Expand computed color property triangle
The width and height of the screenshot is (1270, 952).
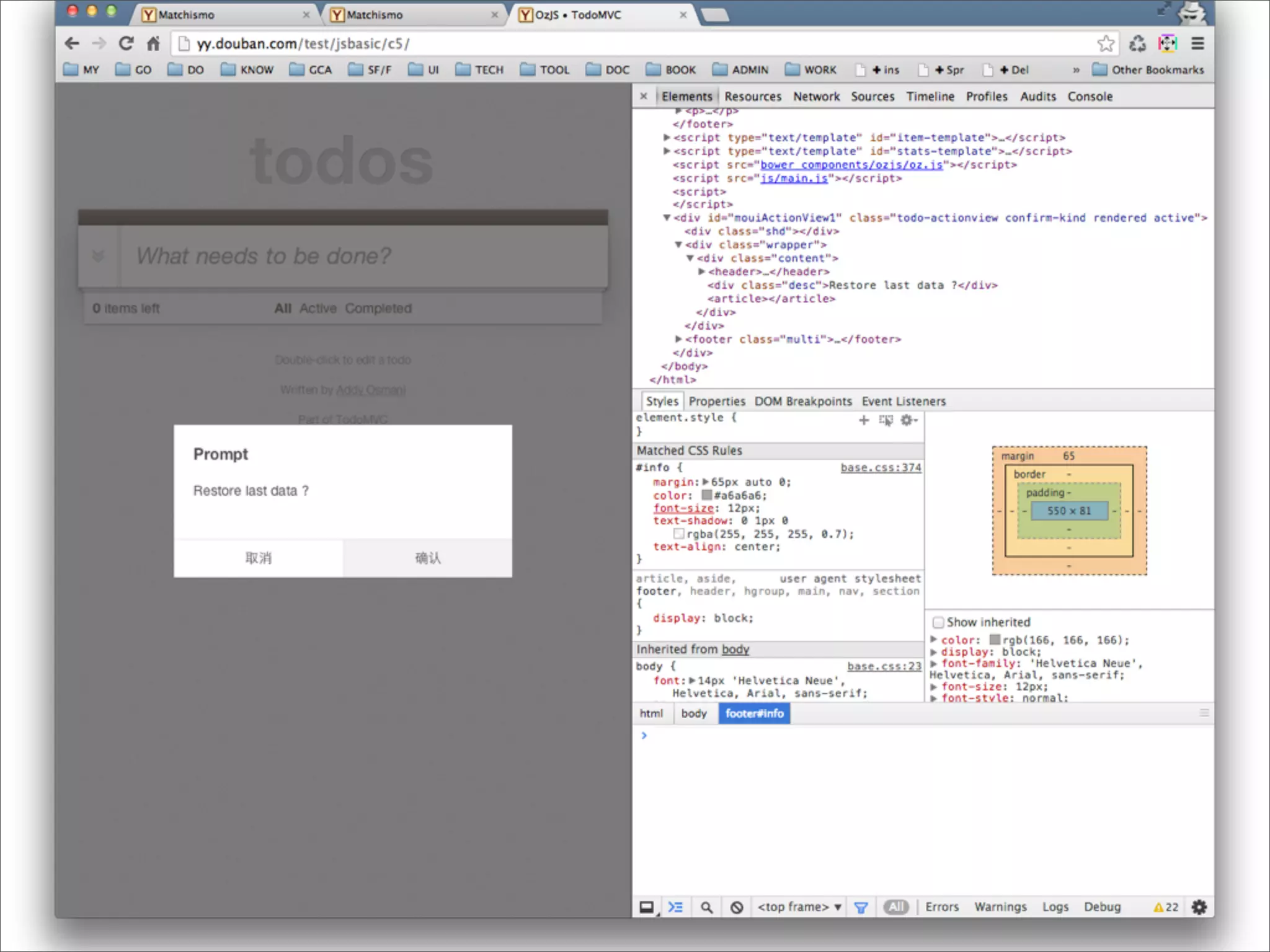(934, 640)
